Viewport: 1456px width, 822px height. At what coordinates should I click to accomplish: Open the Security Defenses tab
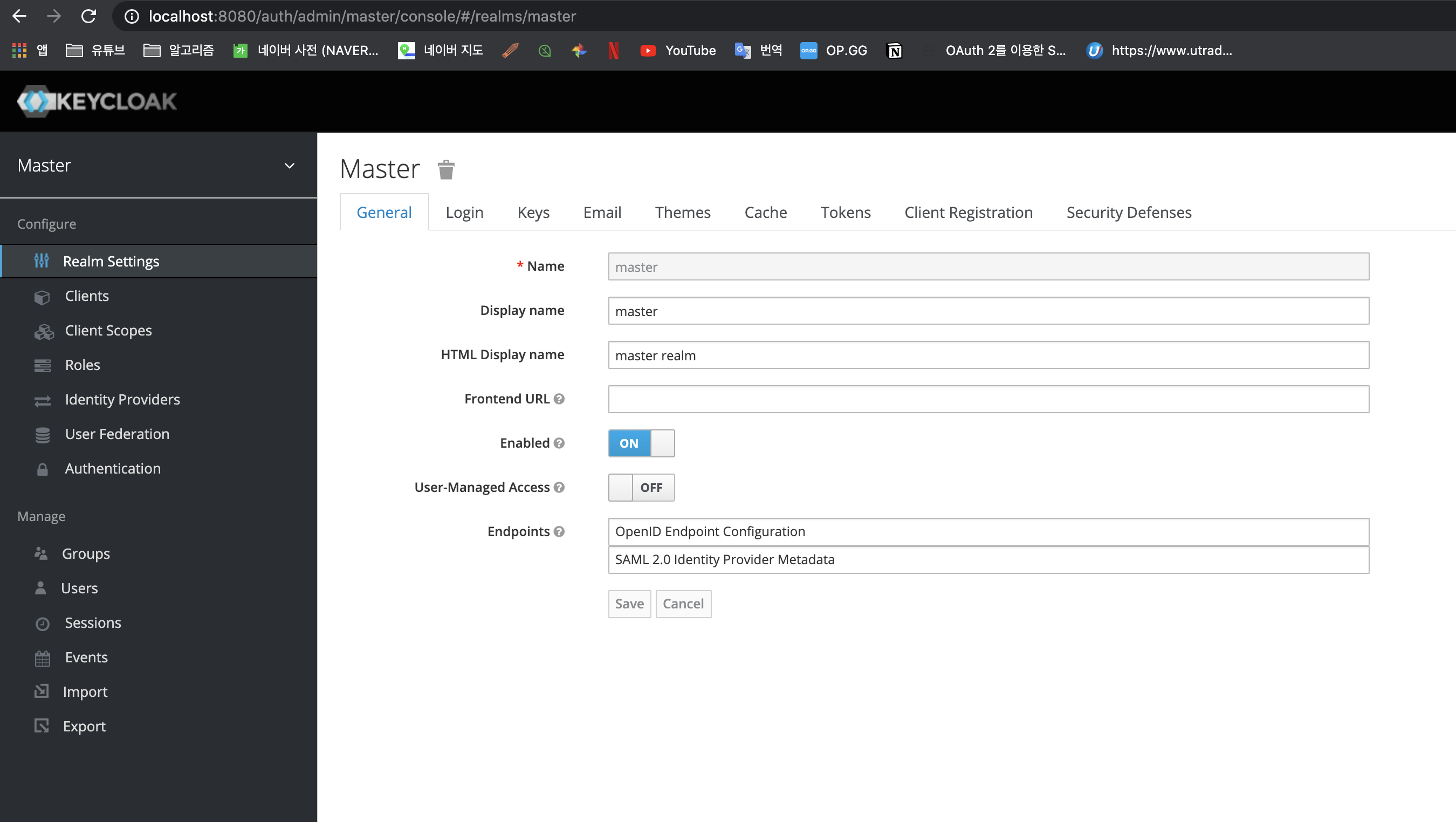tap(1128, 213)
